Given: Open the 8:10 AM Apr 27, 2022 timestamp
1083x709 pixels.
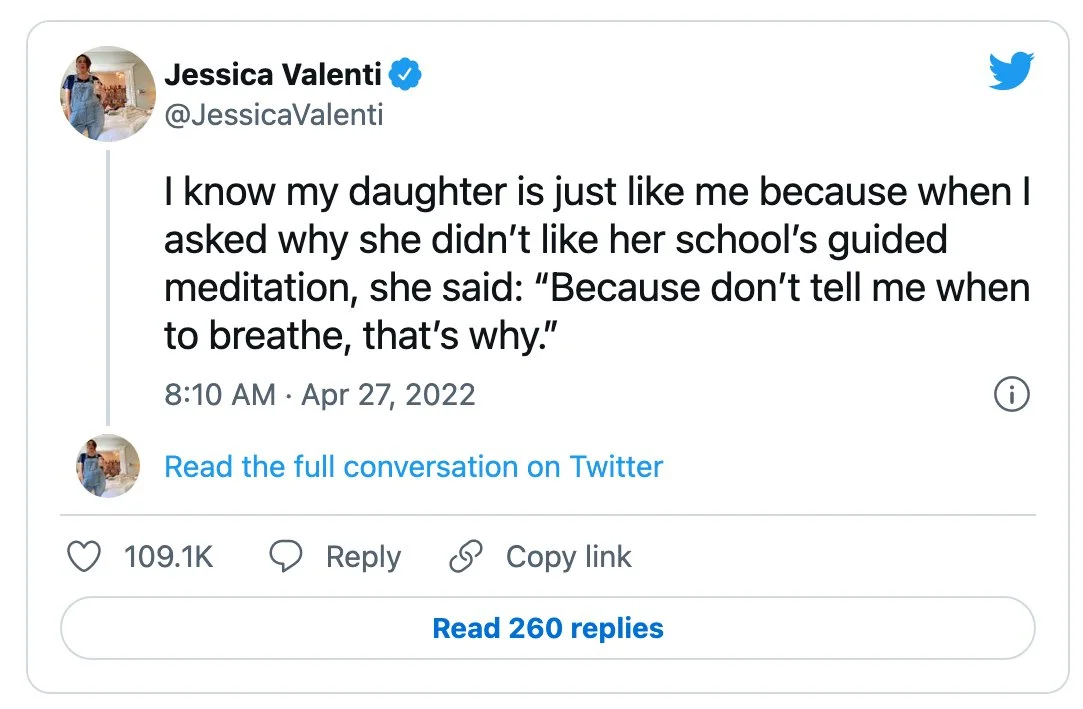Looking at the screenshot, I should click(x=320, y=394).
